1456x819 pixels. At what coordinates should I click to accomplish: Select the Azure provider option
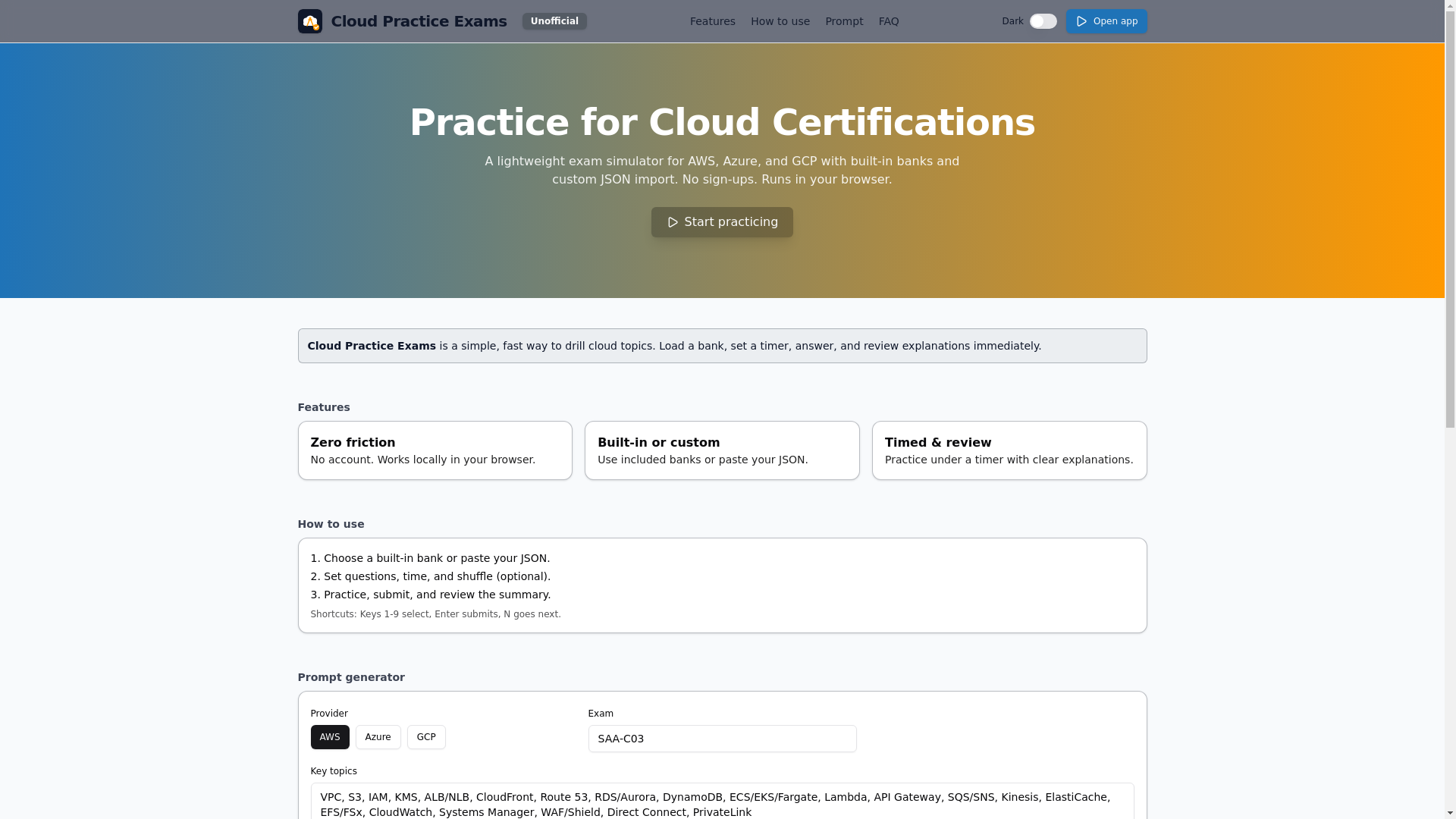click(378, 737)
